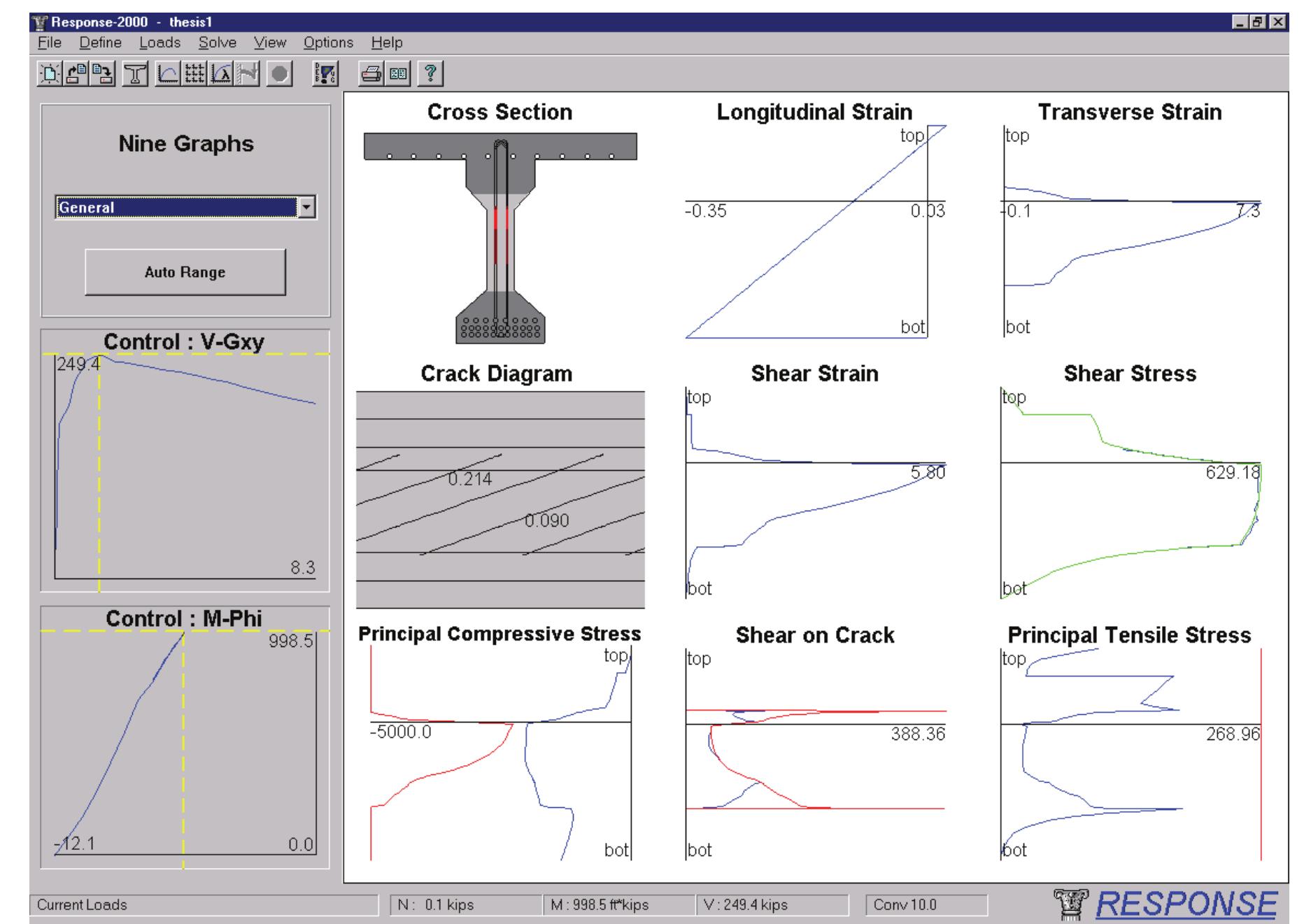This screenshot has height=924, width=1311.
Task: Open the Solve menu
Action: point(217,43)
